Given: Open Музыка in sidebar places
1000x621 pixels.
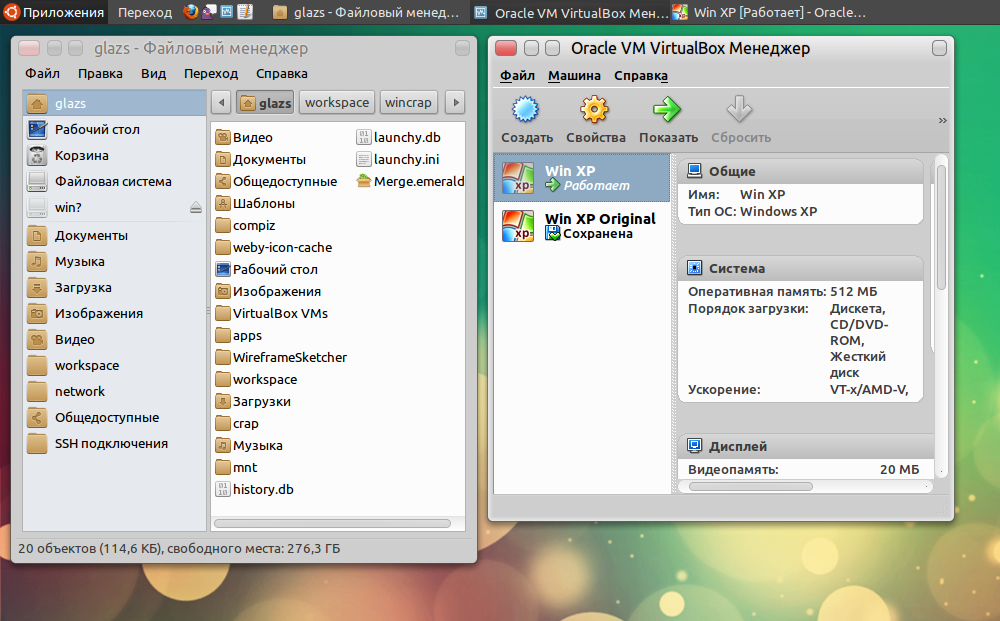Looking at the screenshot, I should click(x=115, y=261).
